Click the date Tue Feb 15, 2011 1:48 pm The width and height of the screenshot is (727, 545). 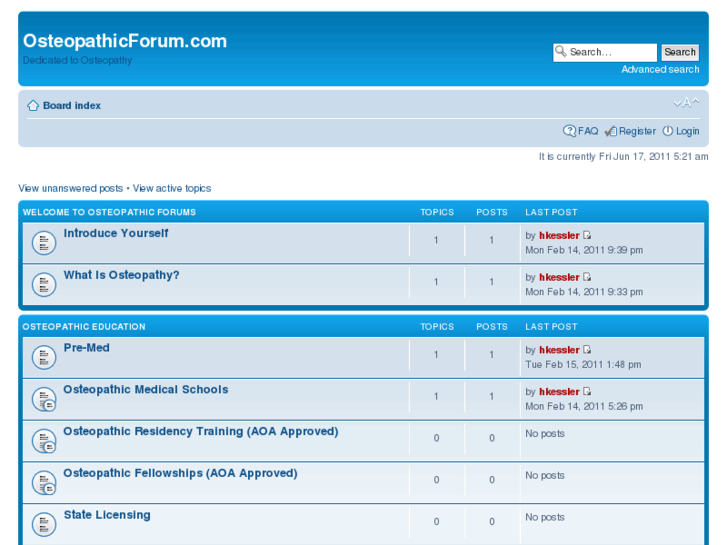click(583, 365)
